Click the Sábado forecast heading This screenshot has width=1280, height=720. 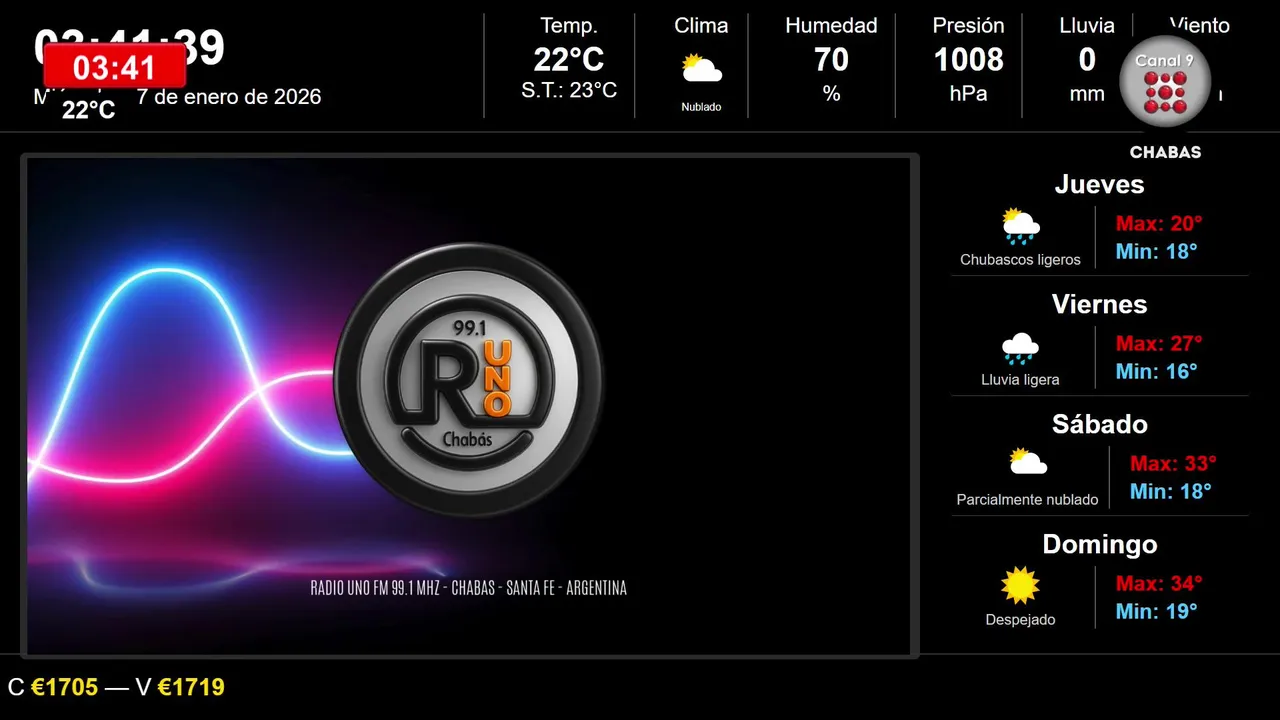(x=1099, y=424)
